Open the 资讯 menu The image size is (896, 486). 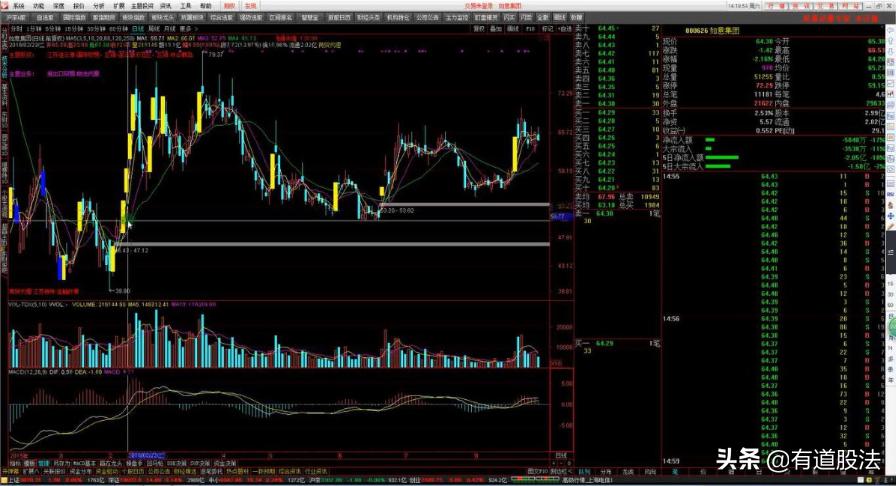pyautogui.click(x=166, y=6)
